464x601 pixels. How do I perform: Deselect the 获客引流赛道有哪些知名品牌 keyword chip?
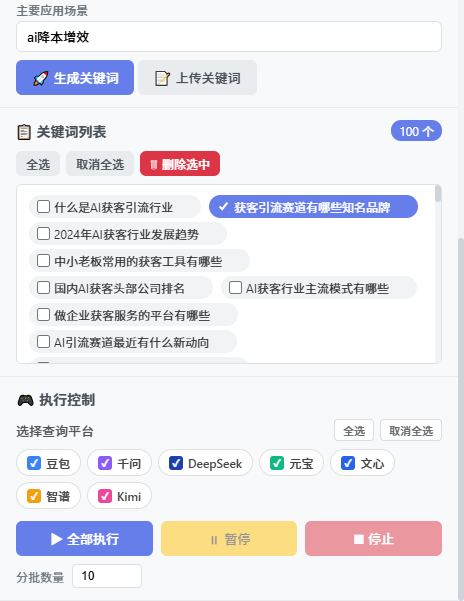[x=313, y=207]
